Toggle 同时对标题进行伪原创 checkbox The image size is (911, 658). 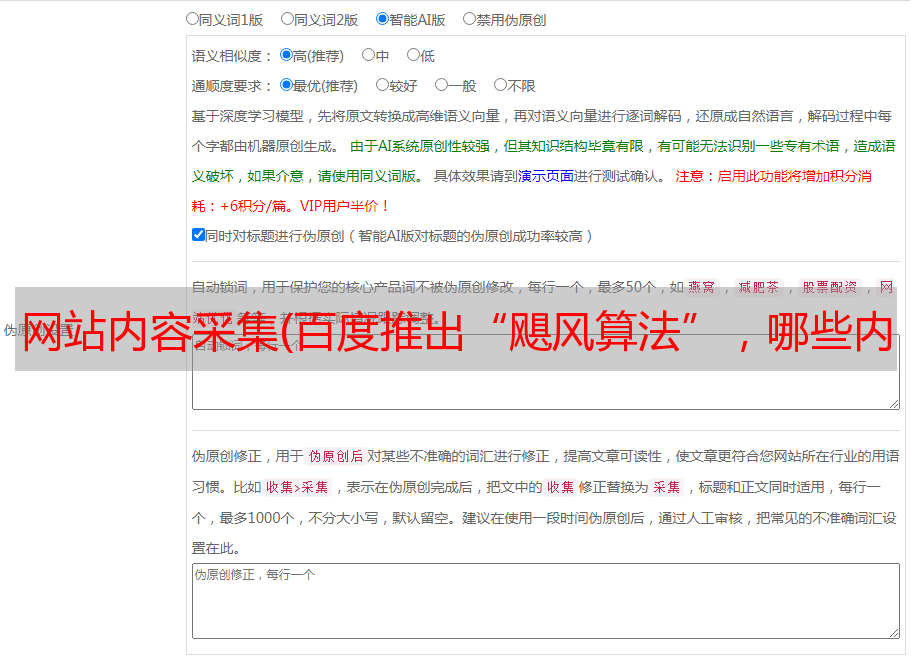coord(198,235)
